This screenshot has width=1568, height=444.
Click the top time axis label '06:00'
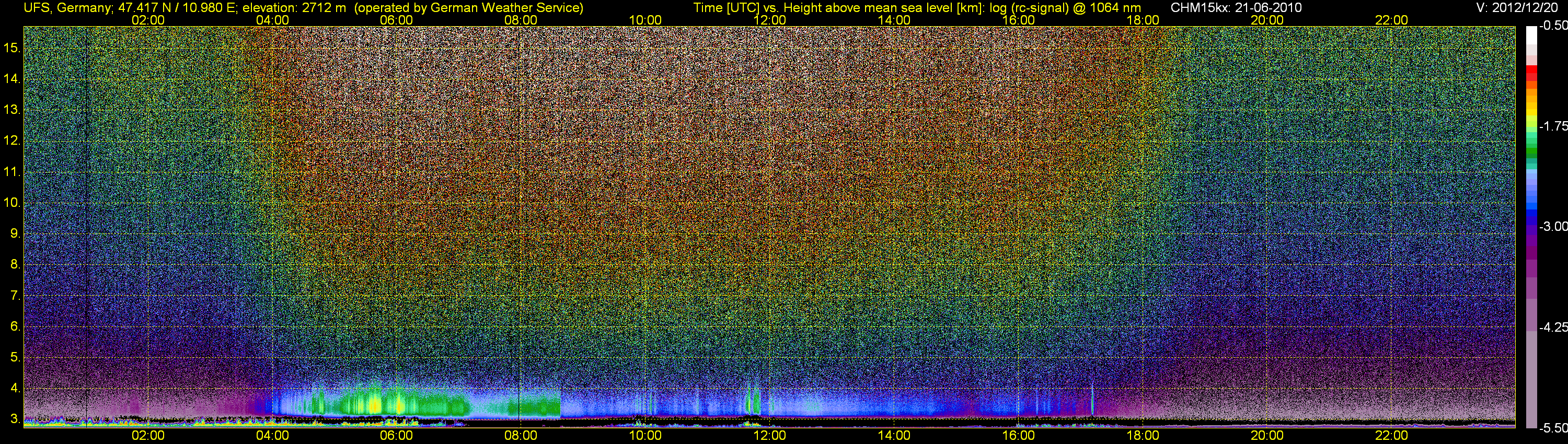tap(396, 19)
